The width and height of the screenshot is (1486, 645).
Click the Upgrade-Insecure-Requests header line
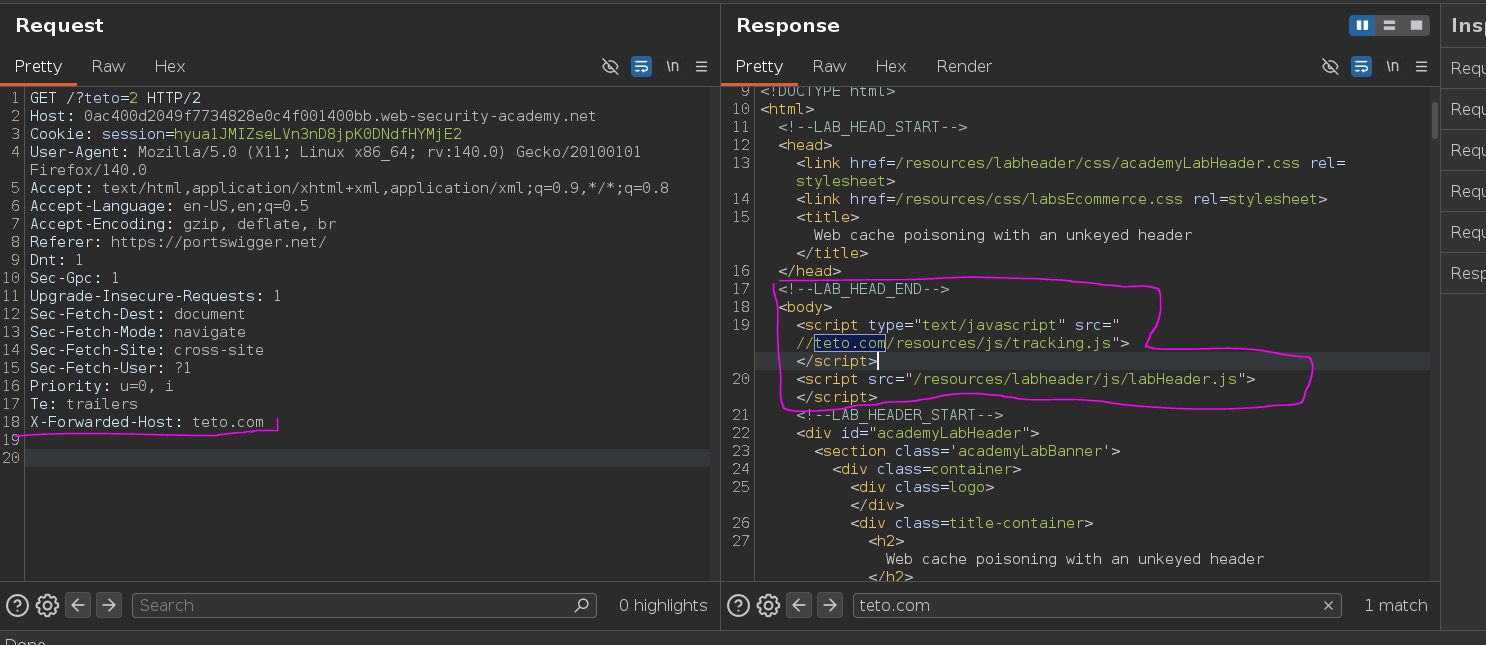pyautogui.click(x=155, y=296)
